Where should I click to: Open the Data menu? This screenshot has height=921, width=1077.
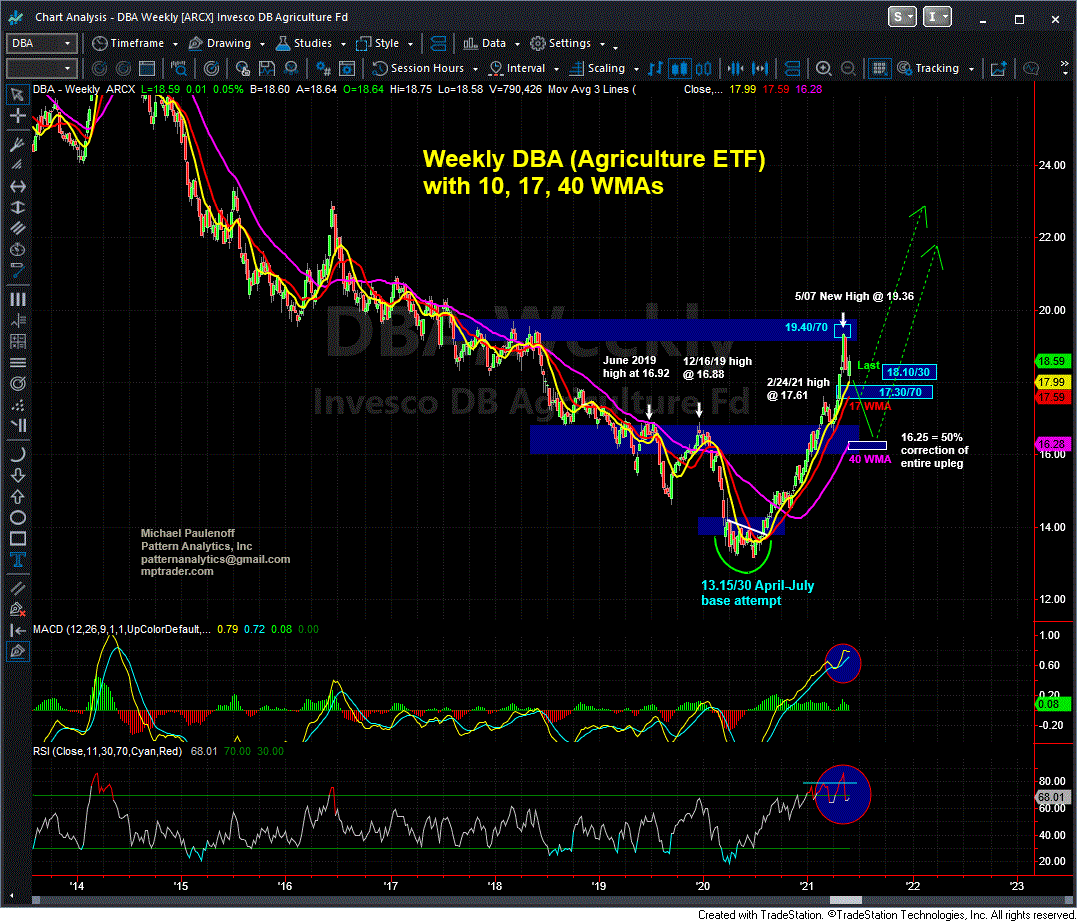tap(492, 43)
